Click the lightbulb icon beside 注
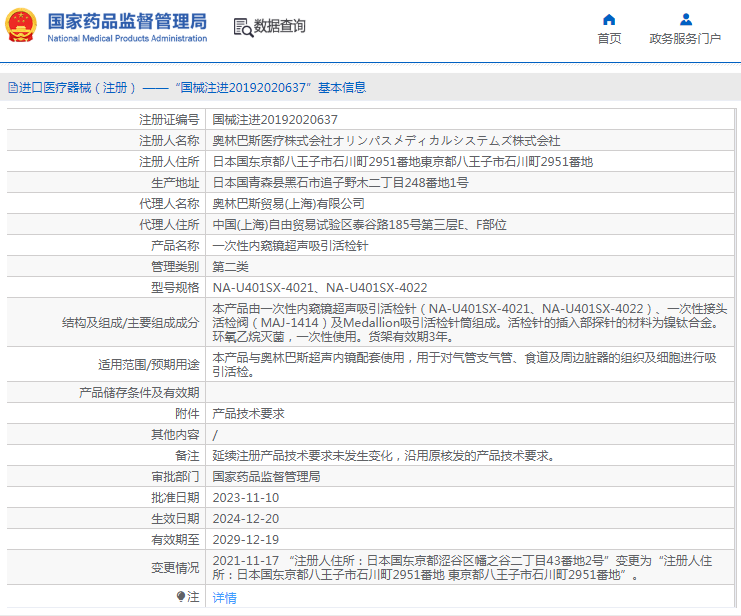Image resolution: width=741 pixels, height=616 pixels. [181, 597]
